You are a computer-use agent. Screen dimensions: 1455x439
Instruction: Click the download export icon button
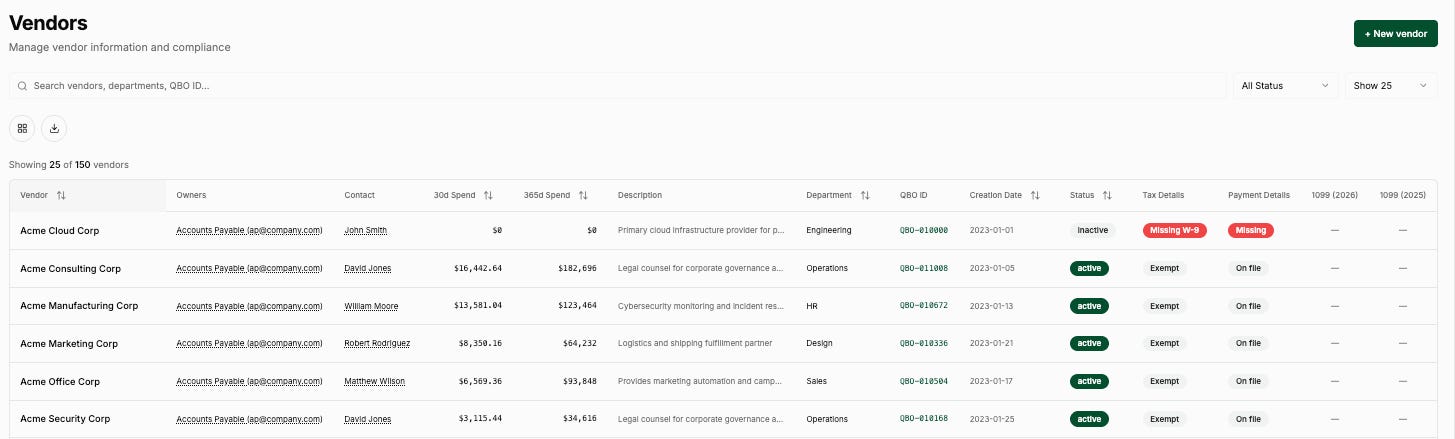click(x=54, y=128)
